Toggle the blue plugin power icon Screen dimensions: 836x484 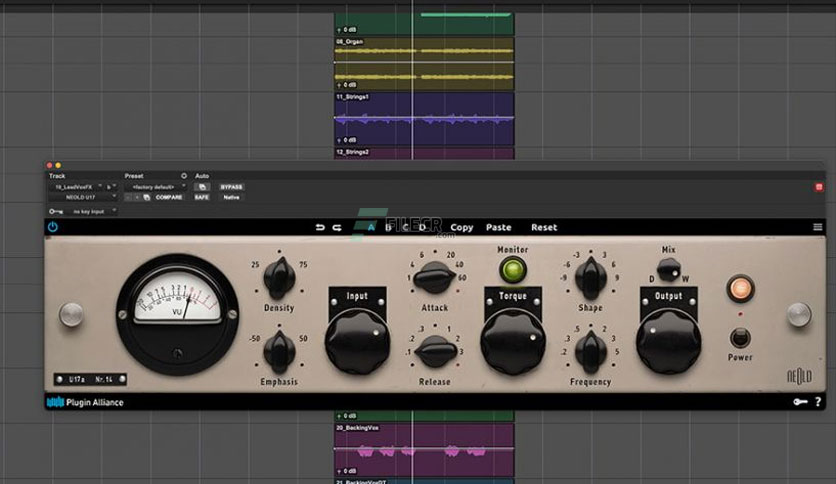point(52,227)
